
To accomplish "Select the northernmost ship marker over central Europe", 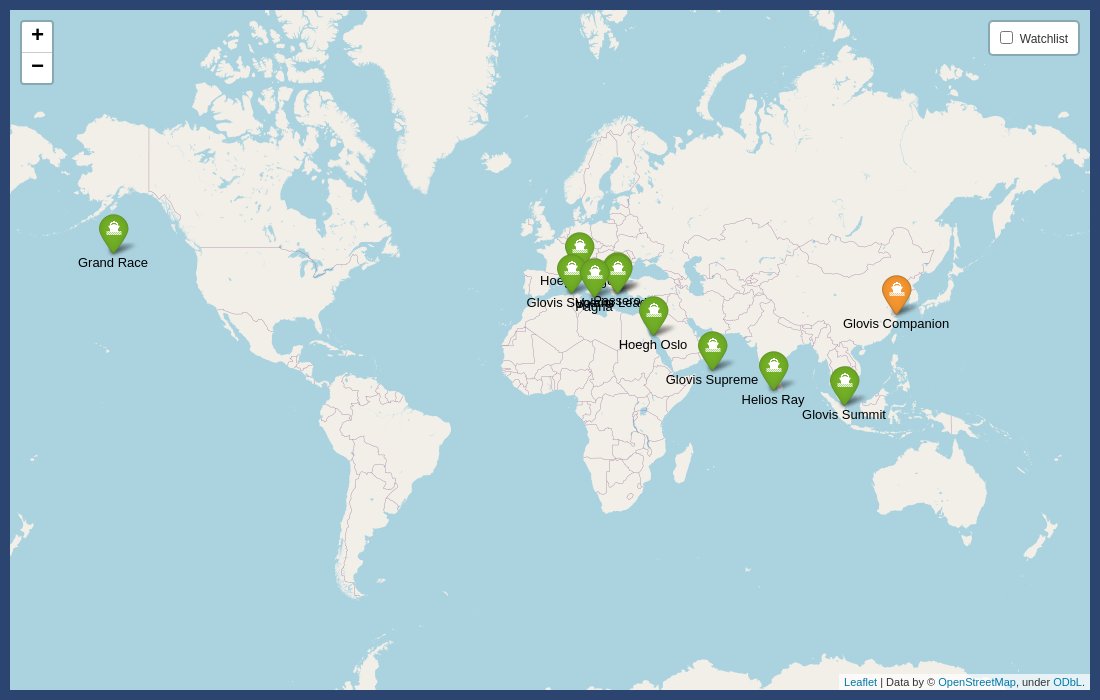I will (x=579, y=245).
